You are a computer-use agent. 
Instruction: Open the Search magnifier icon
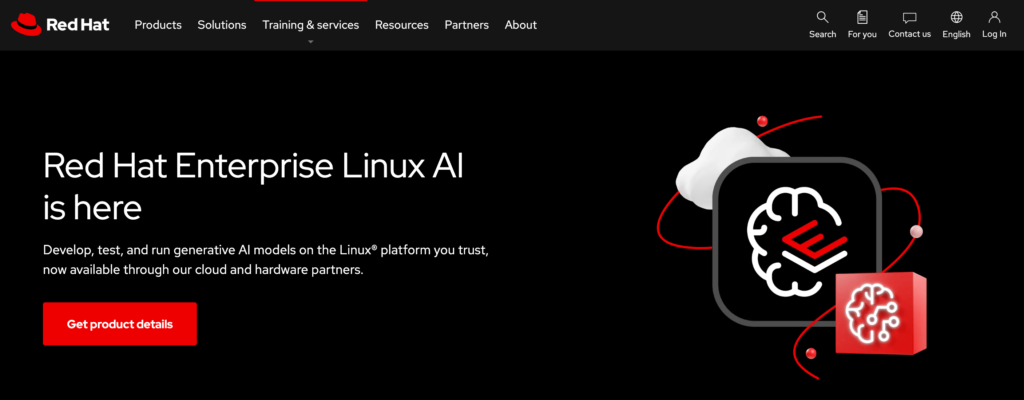click(822, 17)
